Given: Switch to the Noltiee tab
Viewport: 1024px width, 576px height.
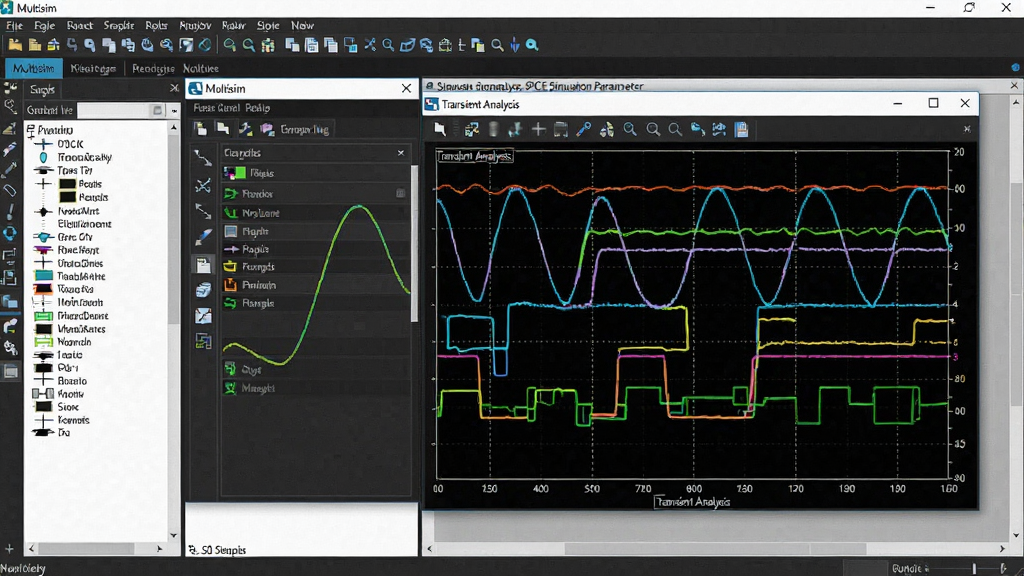Looking at the screenshot, I should pos(200,68).
